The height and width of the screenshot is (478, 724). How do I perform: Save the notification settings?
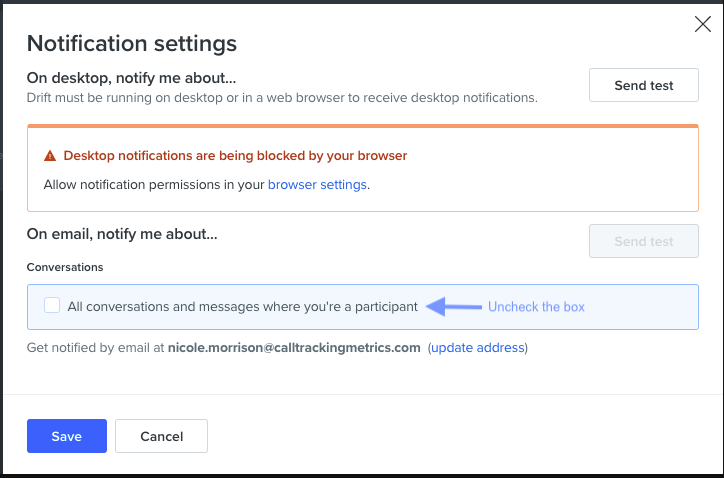point(66,436)
